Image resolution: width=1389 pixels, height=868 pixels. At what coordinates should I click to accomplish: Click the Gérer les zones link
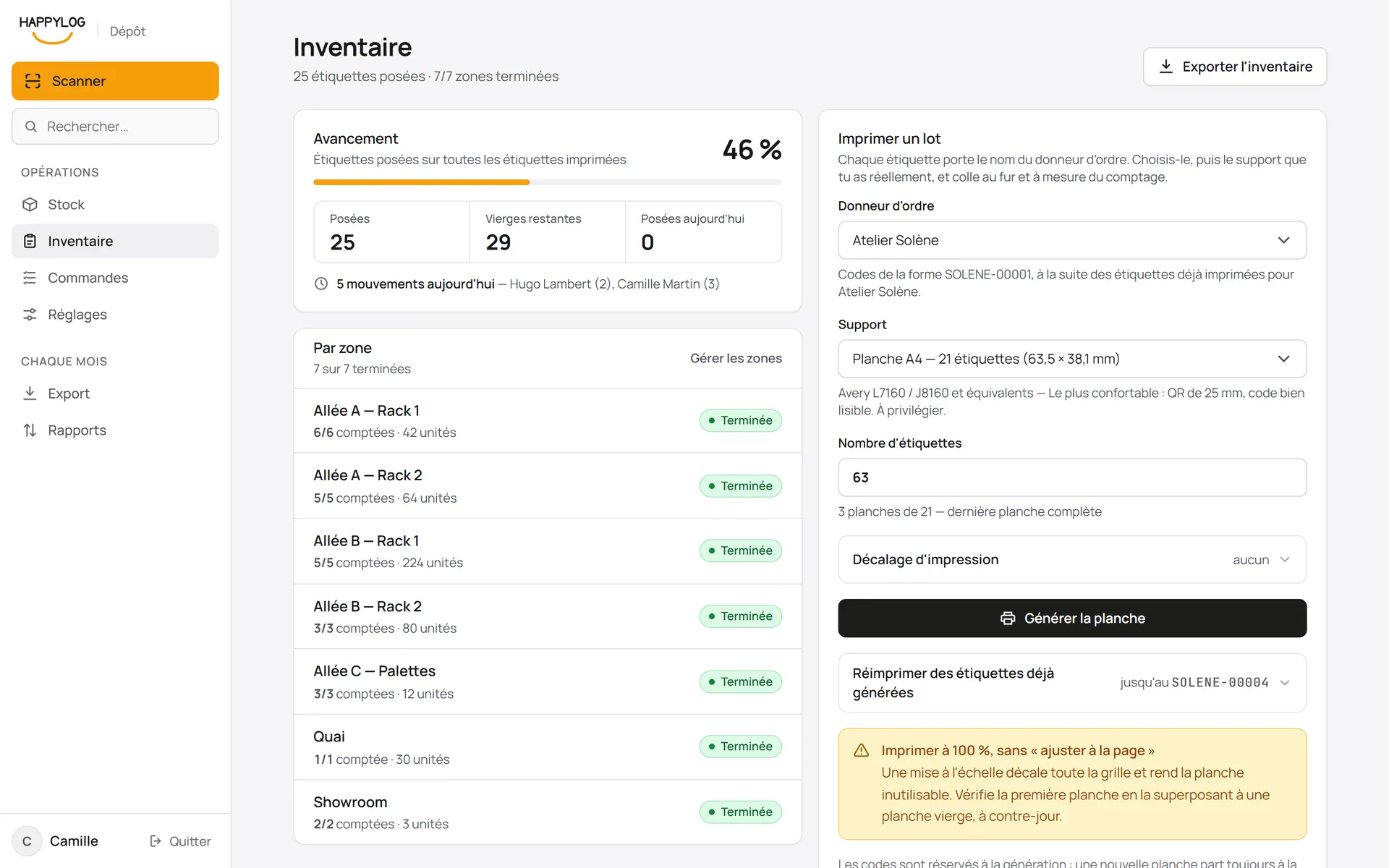736,358
